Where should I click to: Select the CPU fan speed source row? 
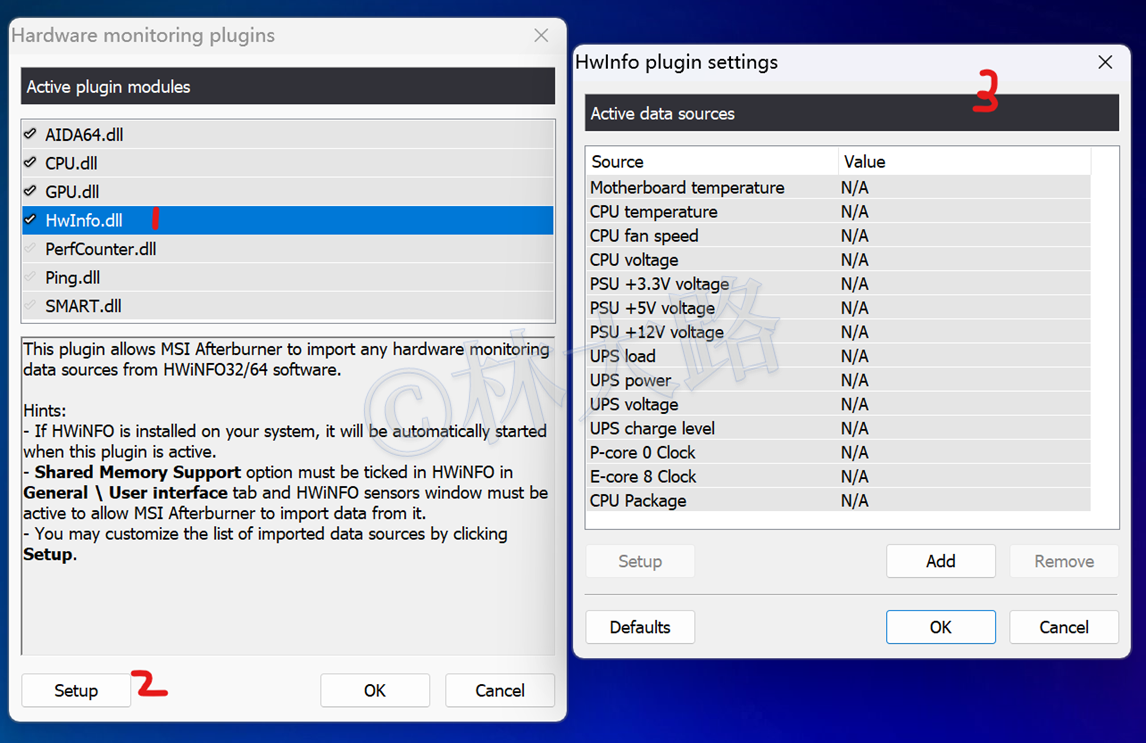click(x=838, y=236)
